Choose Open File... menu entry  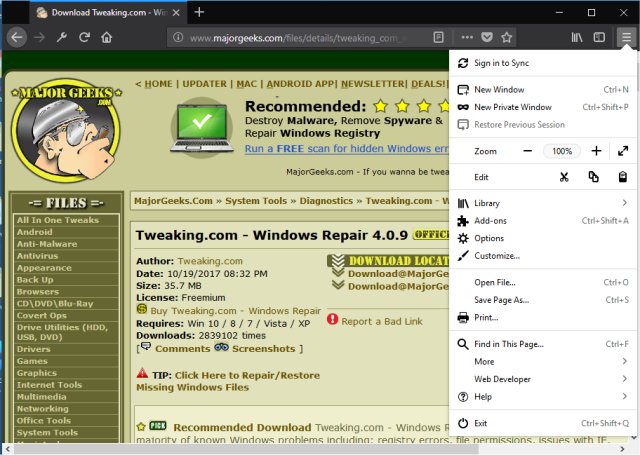pos(543,282)
